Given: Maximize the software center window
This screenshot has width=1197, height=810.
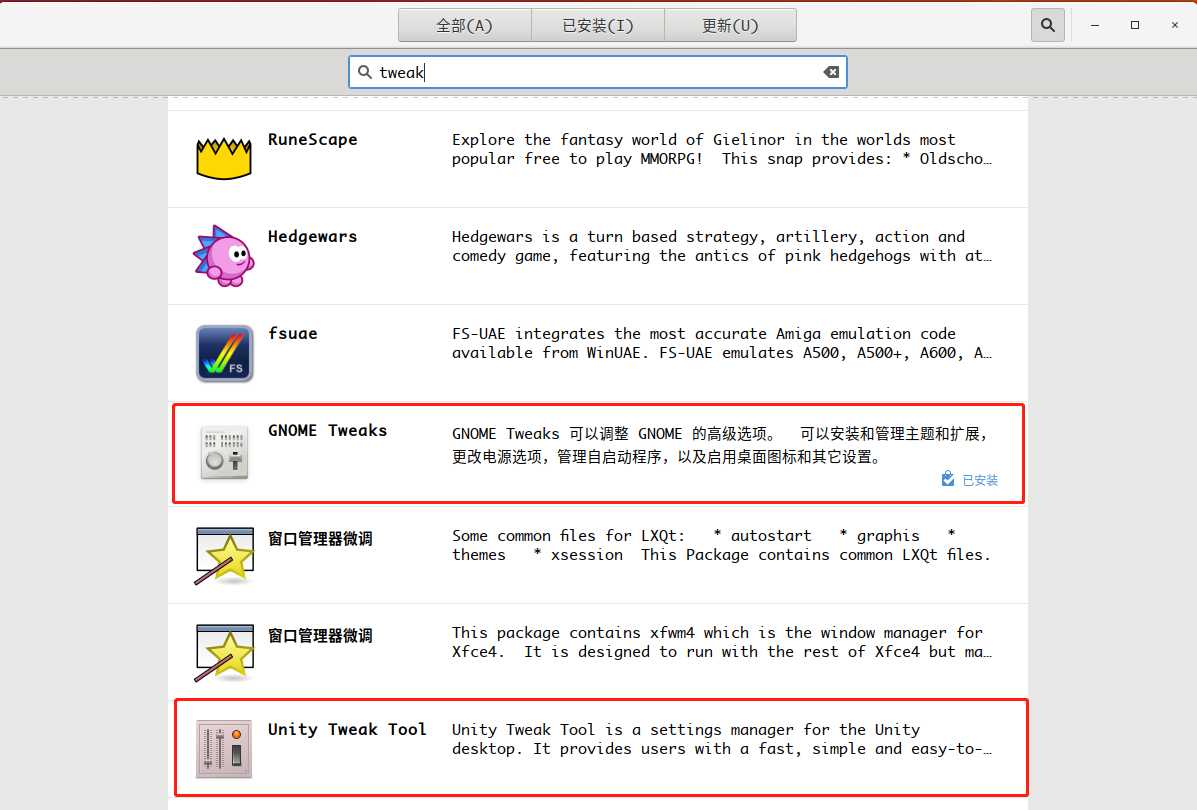Looking at the screenshot, I should [1135, 25].
